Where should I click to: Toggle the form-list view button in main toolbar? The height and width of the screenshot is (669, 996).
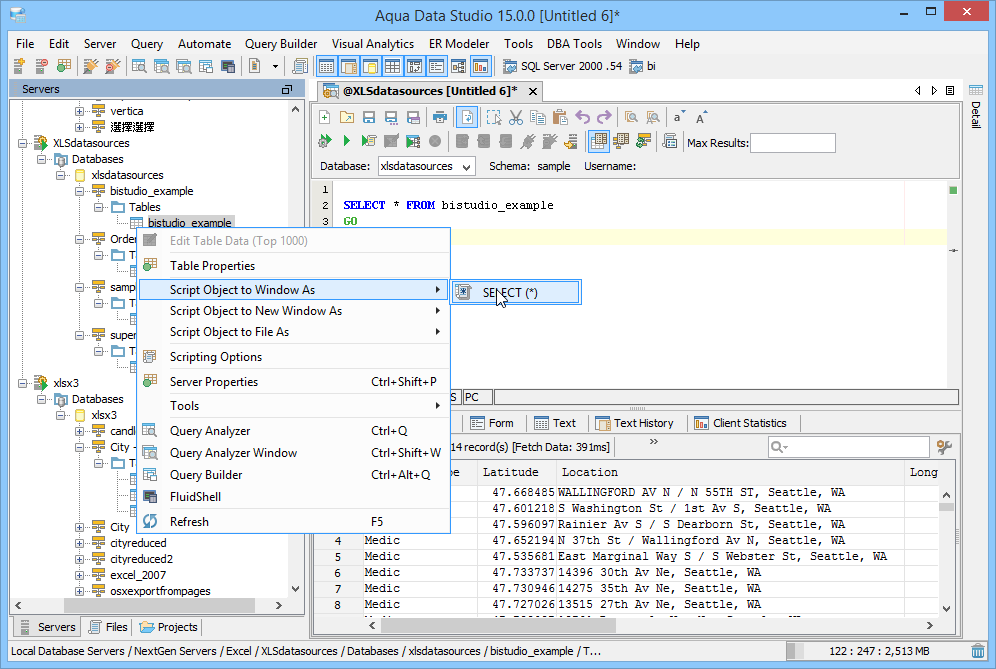click(436, 66)
